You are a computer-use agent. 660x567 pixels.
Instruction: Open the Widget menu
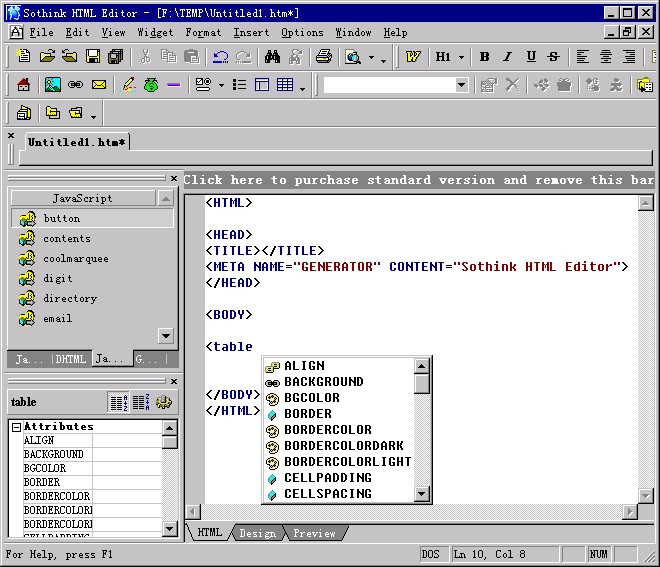coord(155,32)
